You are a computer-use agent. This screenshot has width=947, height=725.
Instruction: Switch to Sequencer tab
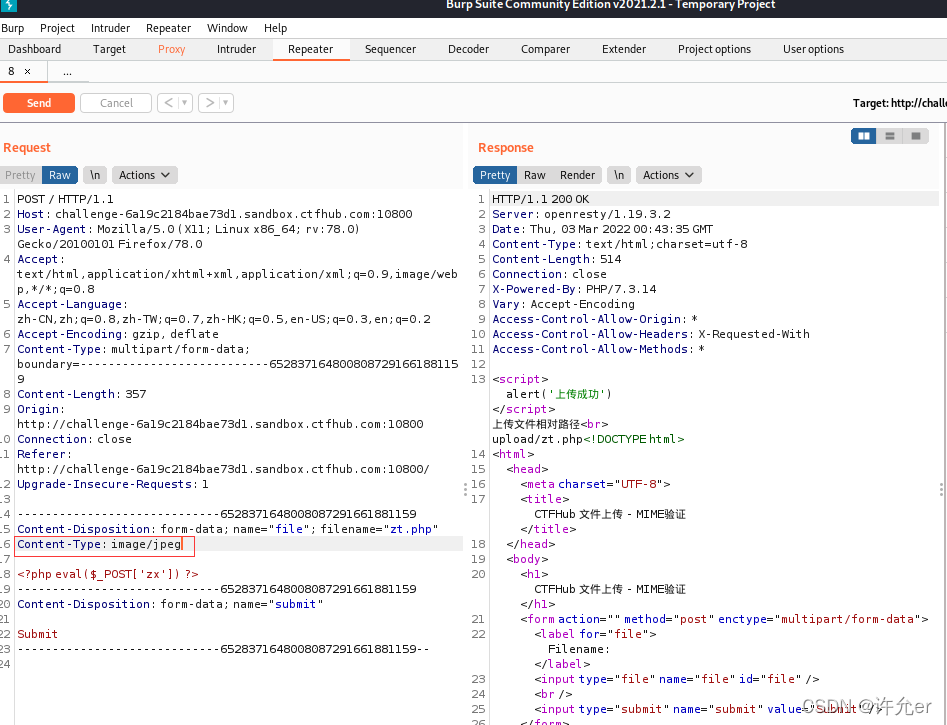coord(390,50)
